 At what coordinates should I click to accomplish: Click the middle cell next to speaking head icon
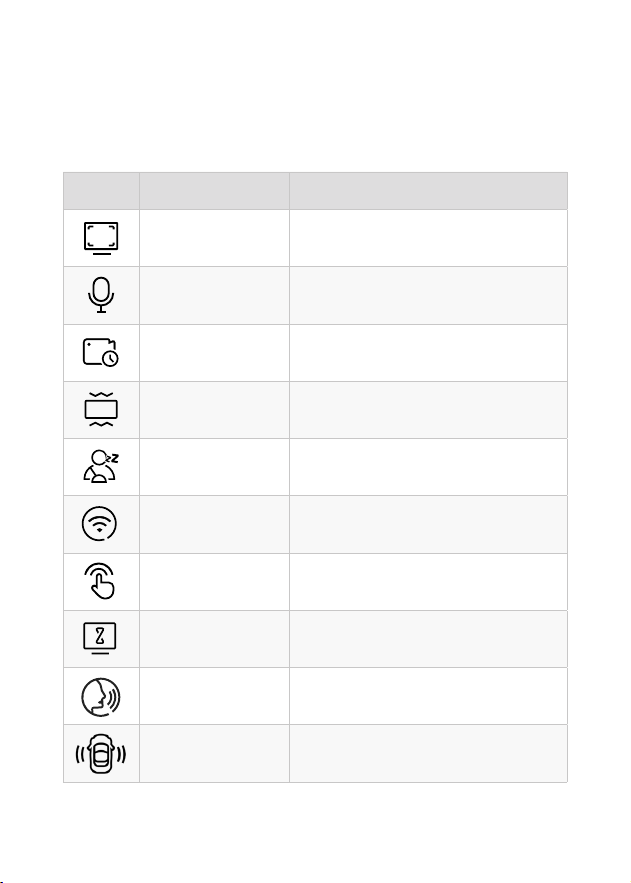(214, 696)
